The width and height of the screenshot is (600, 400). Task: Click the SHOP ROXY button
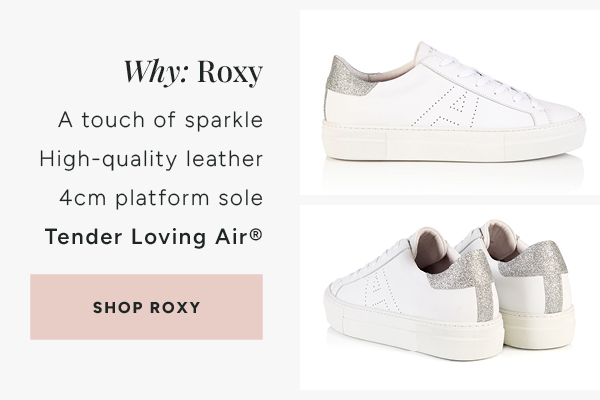147,307
